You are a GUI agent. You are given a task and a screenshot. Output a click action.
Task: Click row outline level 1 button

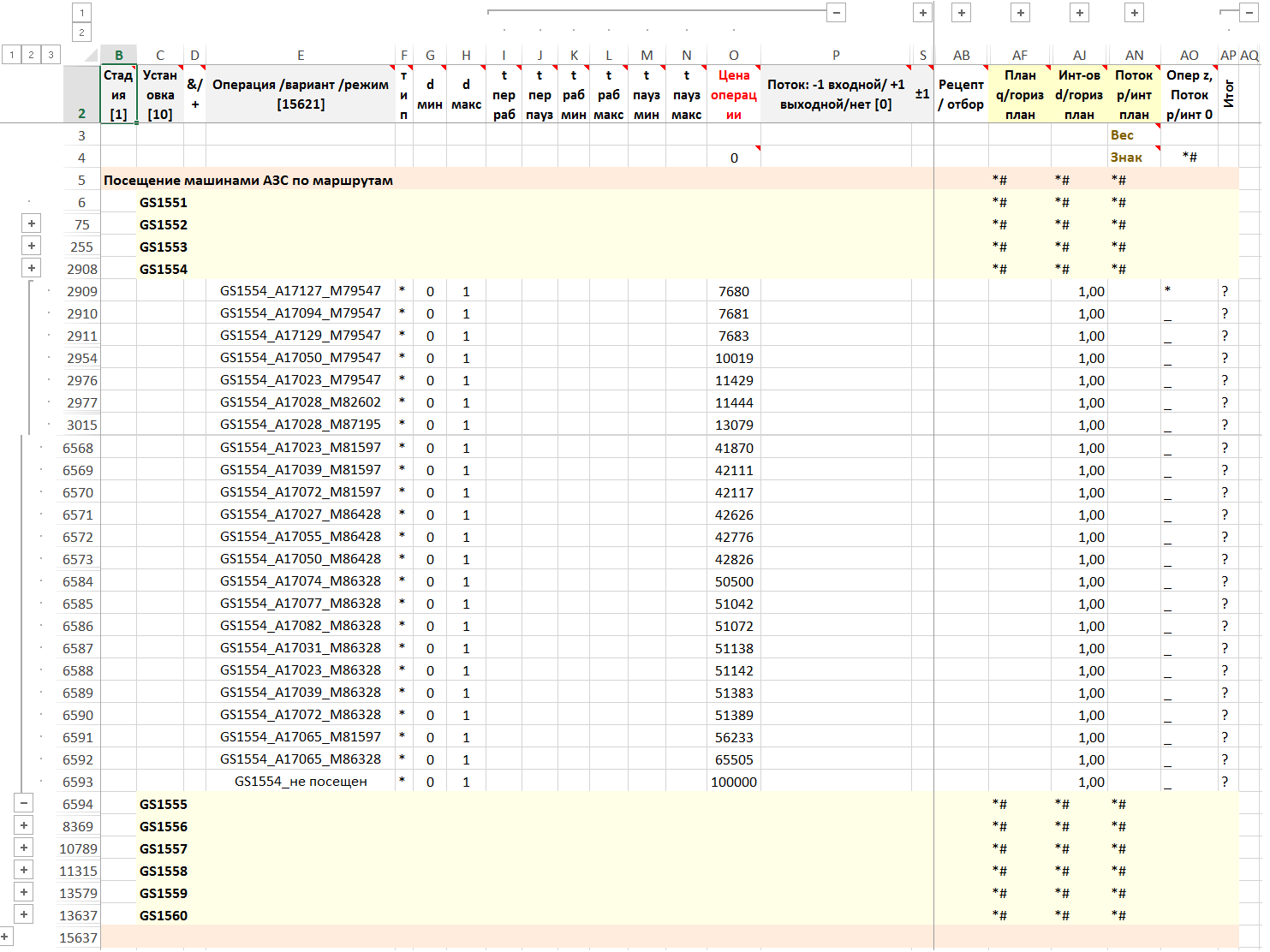[x=11, y=55]
